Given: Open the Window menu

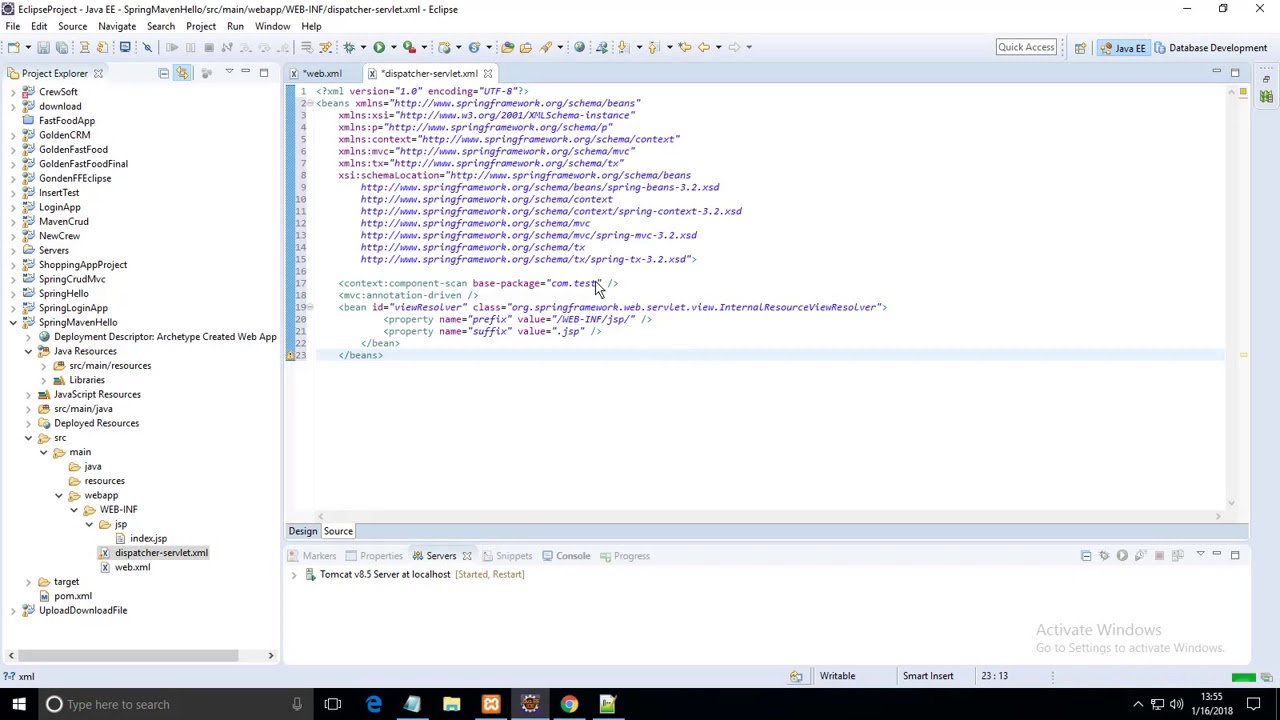Looking at the screenshot, I should pyautogui.click(x=272, y=26).
